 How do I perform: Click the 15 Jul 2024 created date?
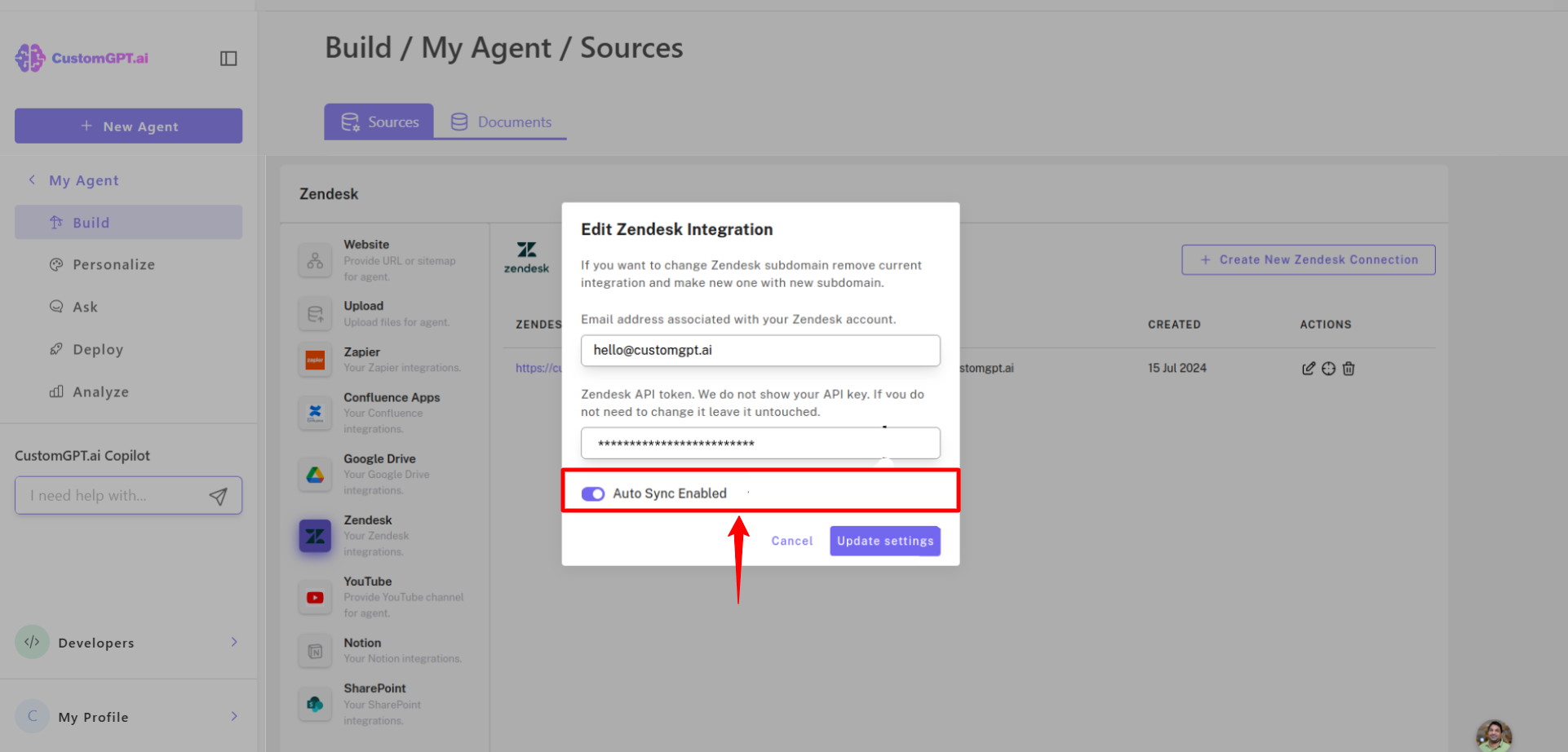[1177, 368]
